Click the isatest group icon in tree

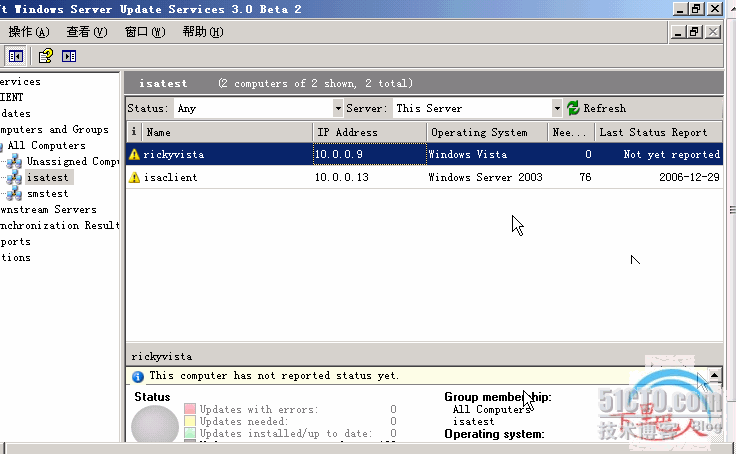click(14, 178)
